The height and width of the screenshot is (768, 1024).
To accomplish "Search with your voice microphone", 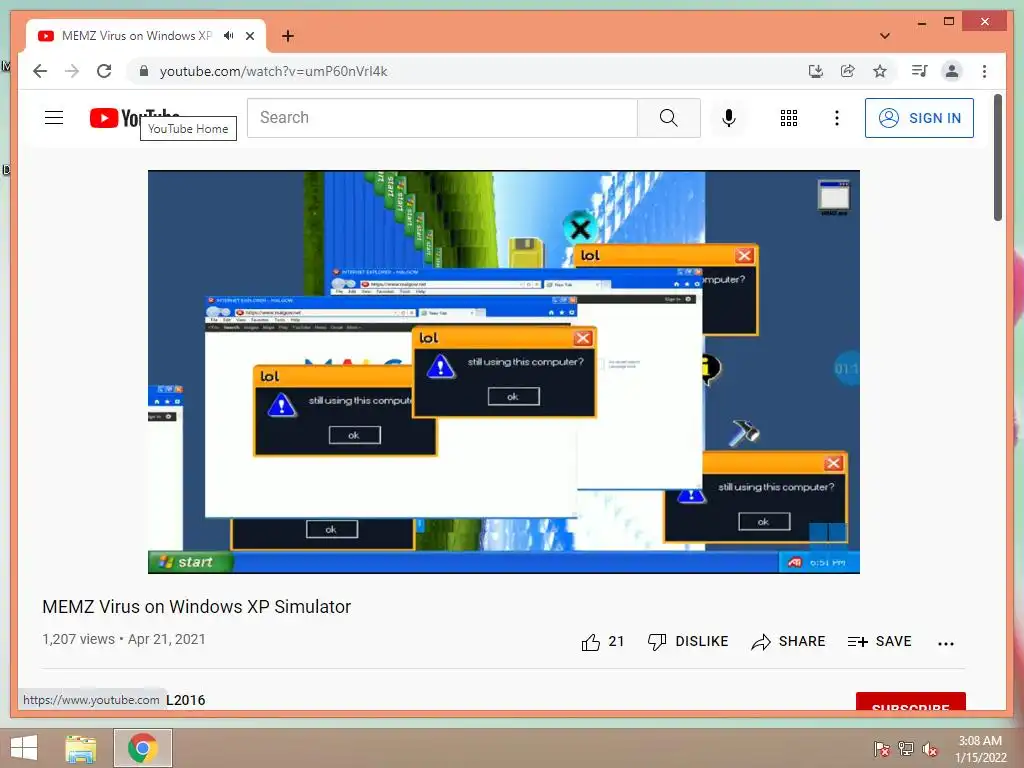I will (x=729, y=118).
